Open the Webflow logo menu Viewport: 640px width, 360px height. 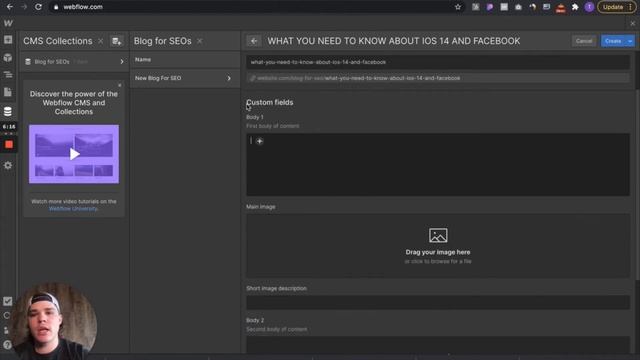pyautogui.click(x=8, y=24)
